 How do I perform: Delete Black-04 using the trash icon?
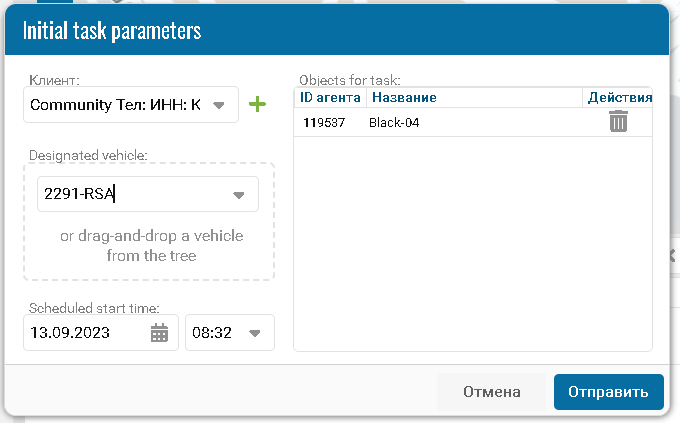[619, 122]
